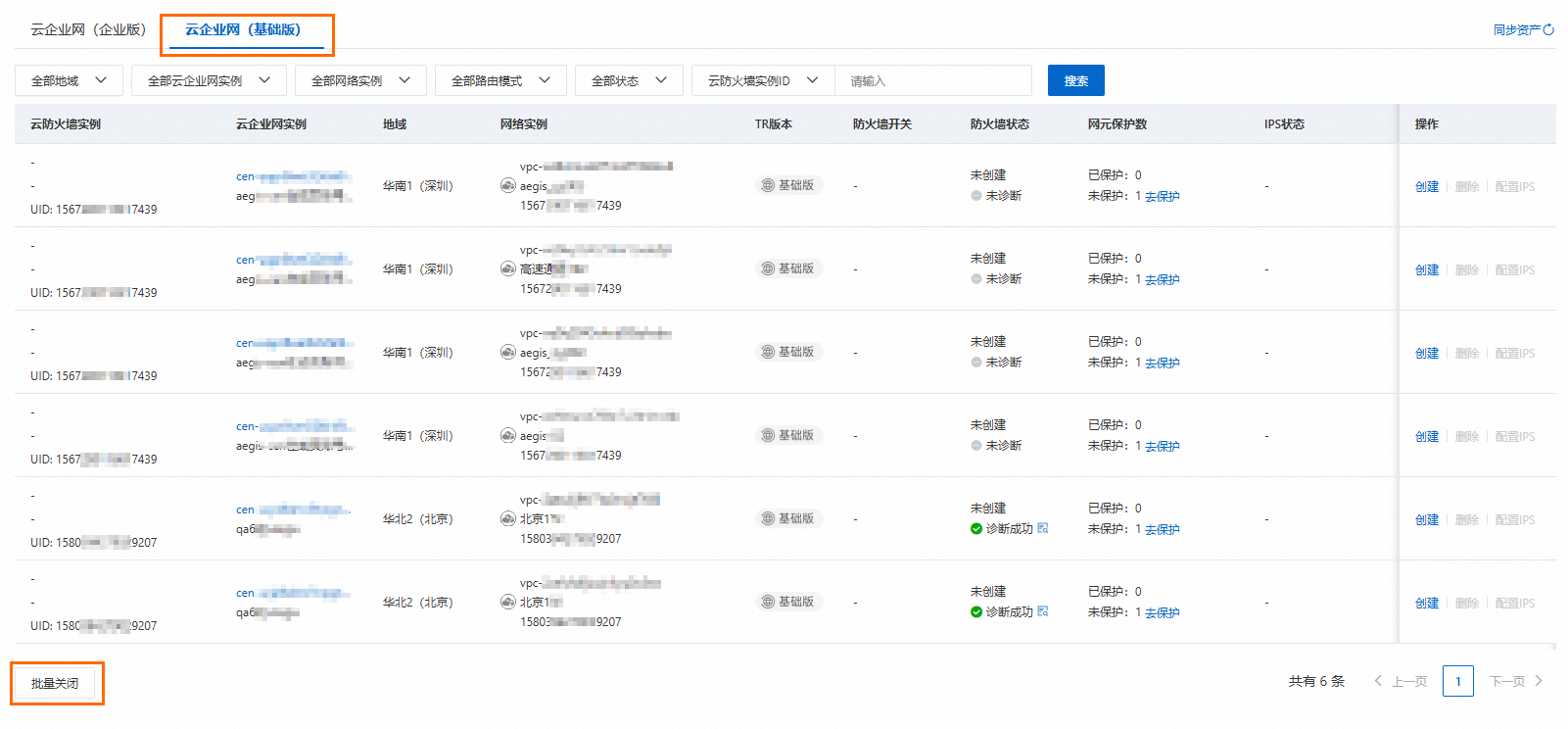The width and height of the screenshot is (1568, 729).
Task: Click the 搜索 button
Action: click(1076, 80)
